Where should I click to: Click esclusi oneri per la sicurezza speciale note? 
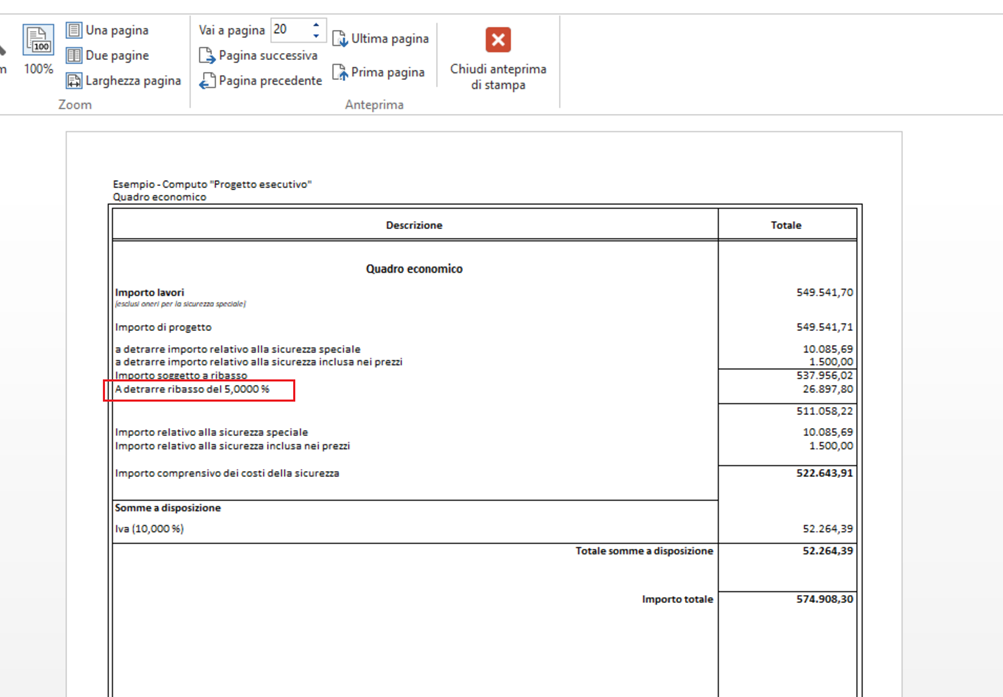click(x=180, y=304)
